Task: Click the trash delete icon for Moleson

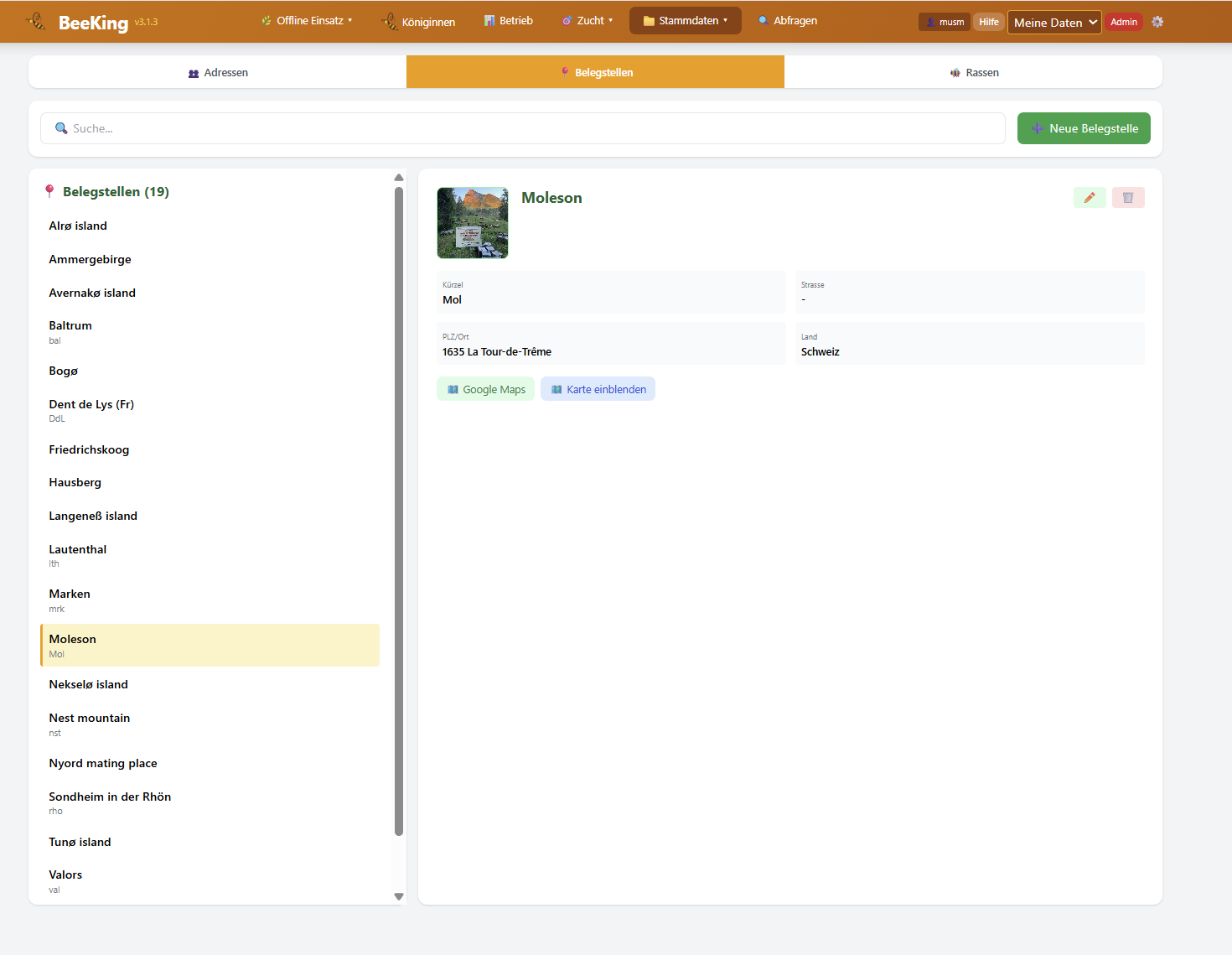Action: click(x=1128, y=198)
